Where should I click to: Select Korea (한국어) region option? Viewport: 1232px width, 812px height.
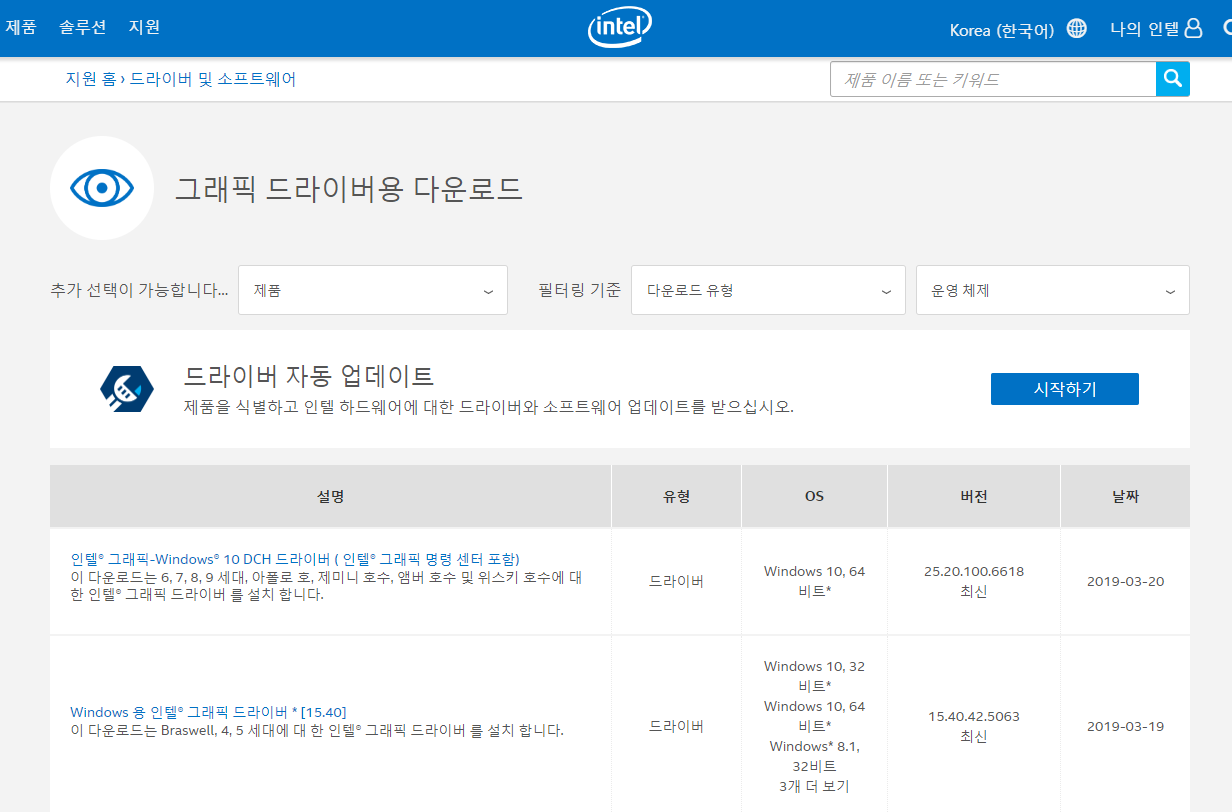(x=1002, y=30)
